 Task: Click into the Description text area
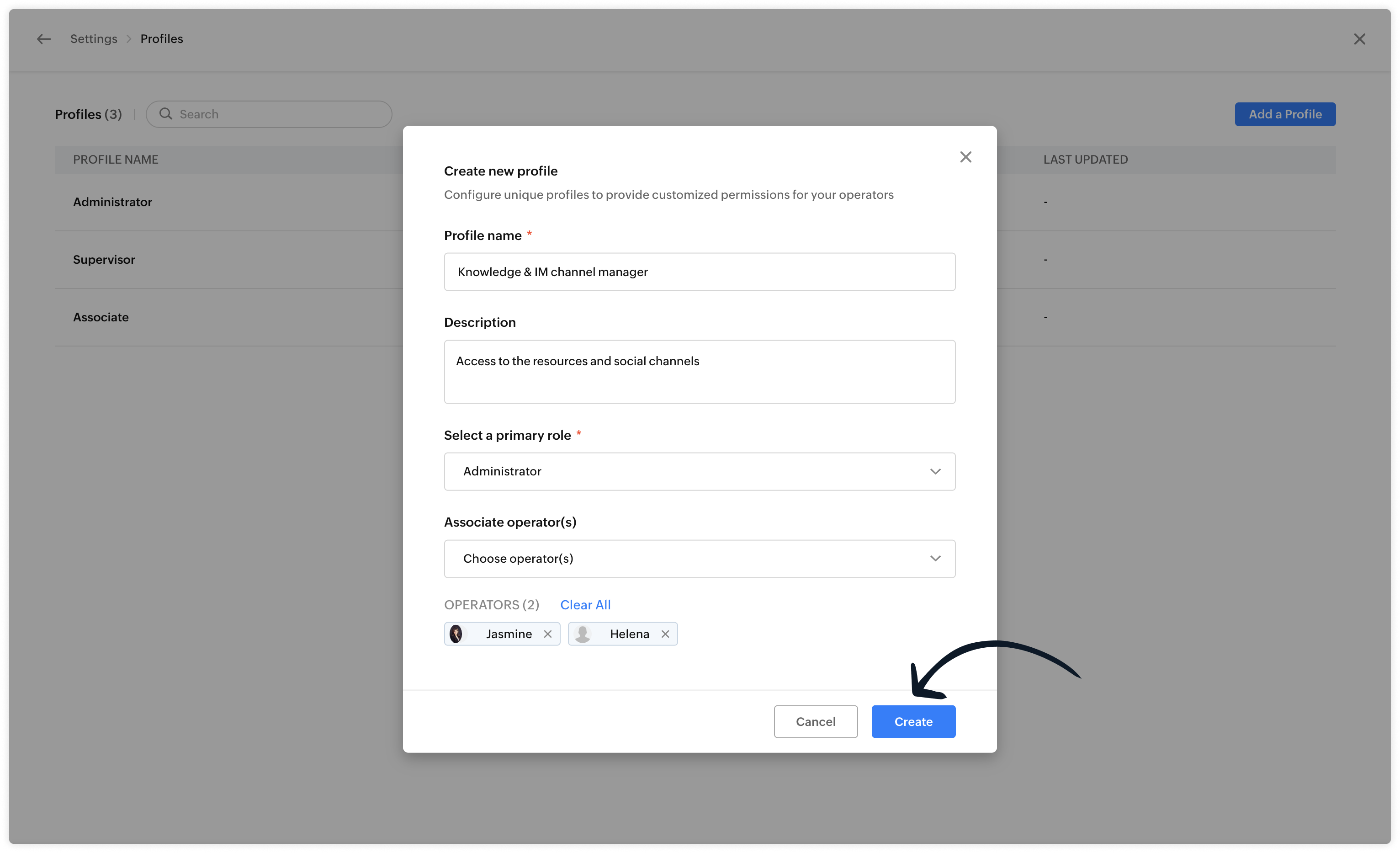[x=699, y=372]
